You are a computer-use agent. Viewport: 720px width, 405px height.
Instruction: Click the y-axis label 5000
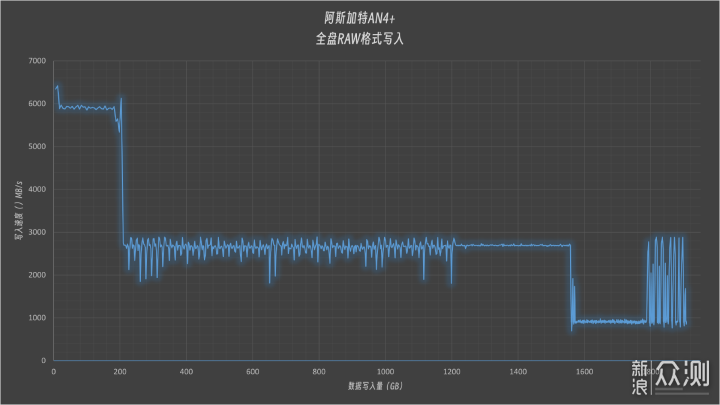pyautogui.click(x=37, y=146)
